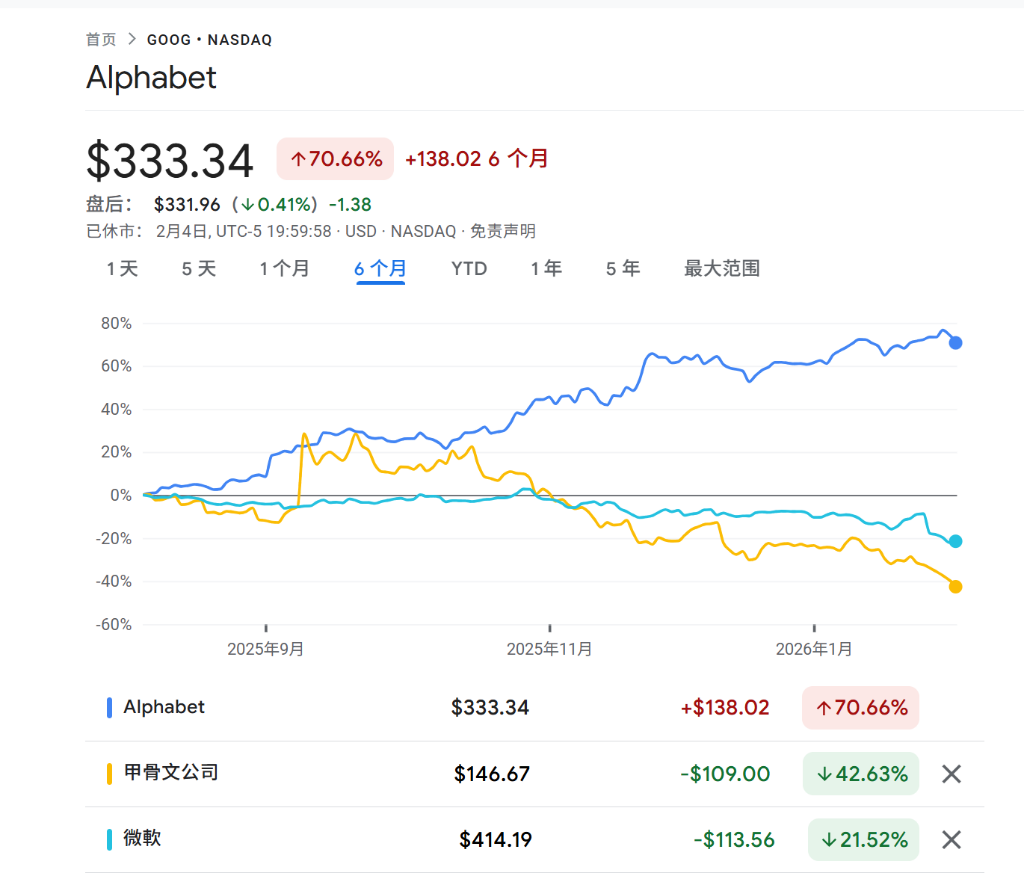This screenshot has width=1024, height=886.
Task: Select the 1 天 time range
Action: click(x=122, y=268)
